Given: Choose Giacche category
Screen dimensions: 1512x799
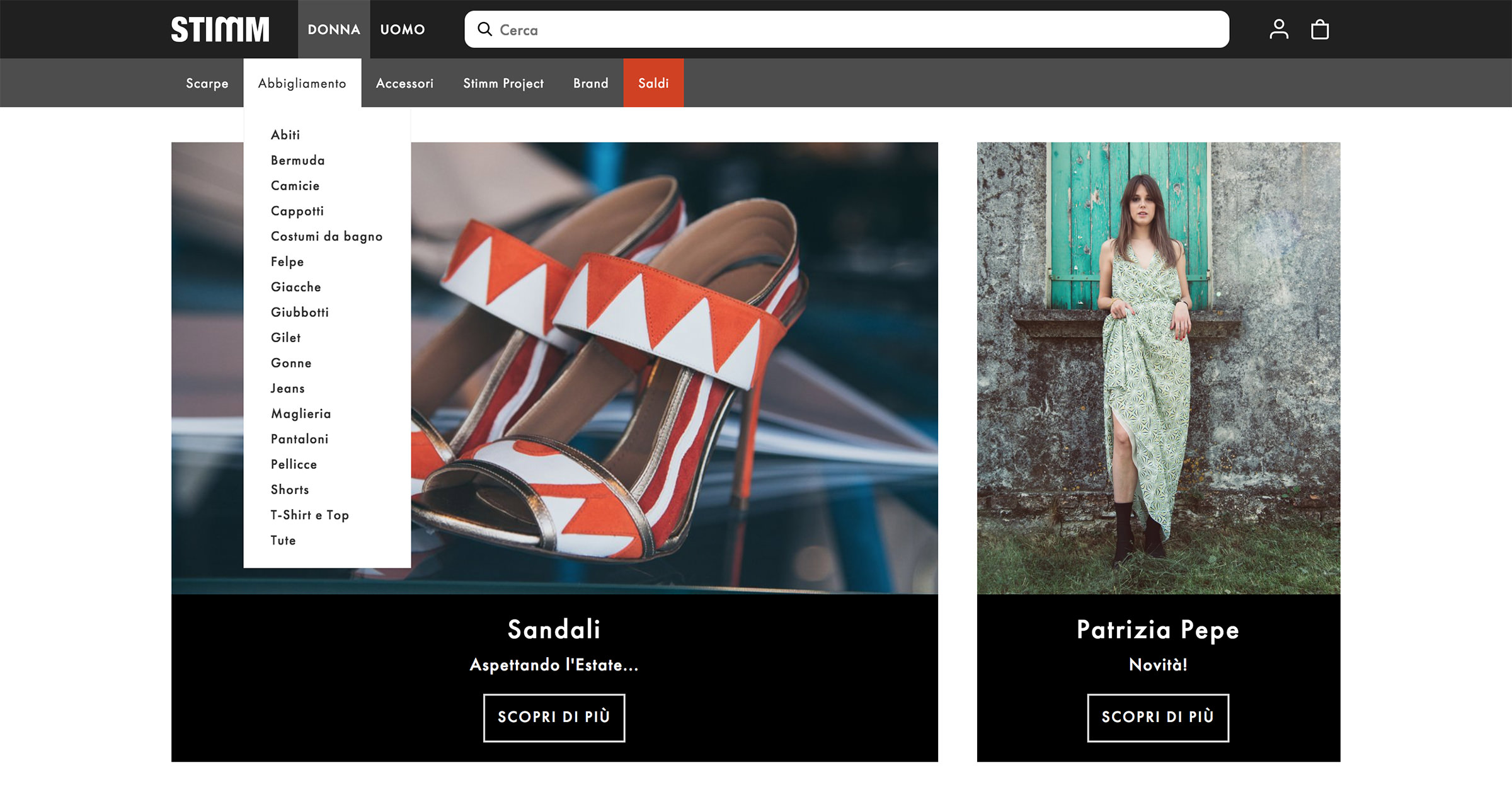Looking at the screenshot, I should pyautogui.click(x=296, y=287).
